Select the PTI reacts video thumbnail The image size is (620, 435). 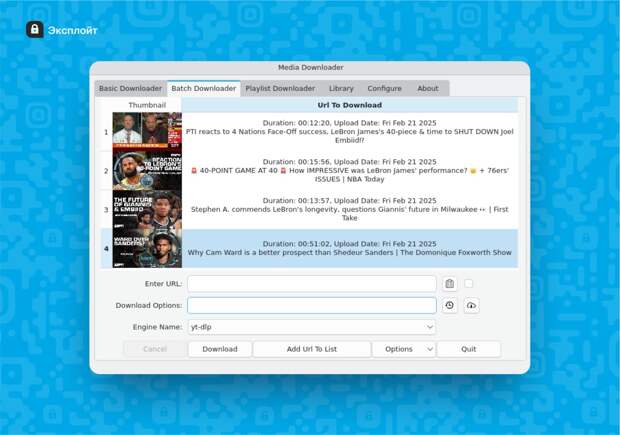pos(147,131)
